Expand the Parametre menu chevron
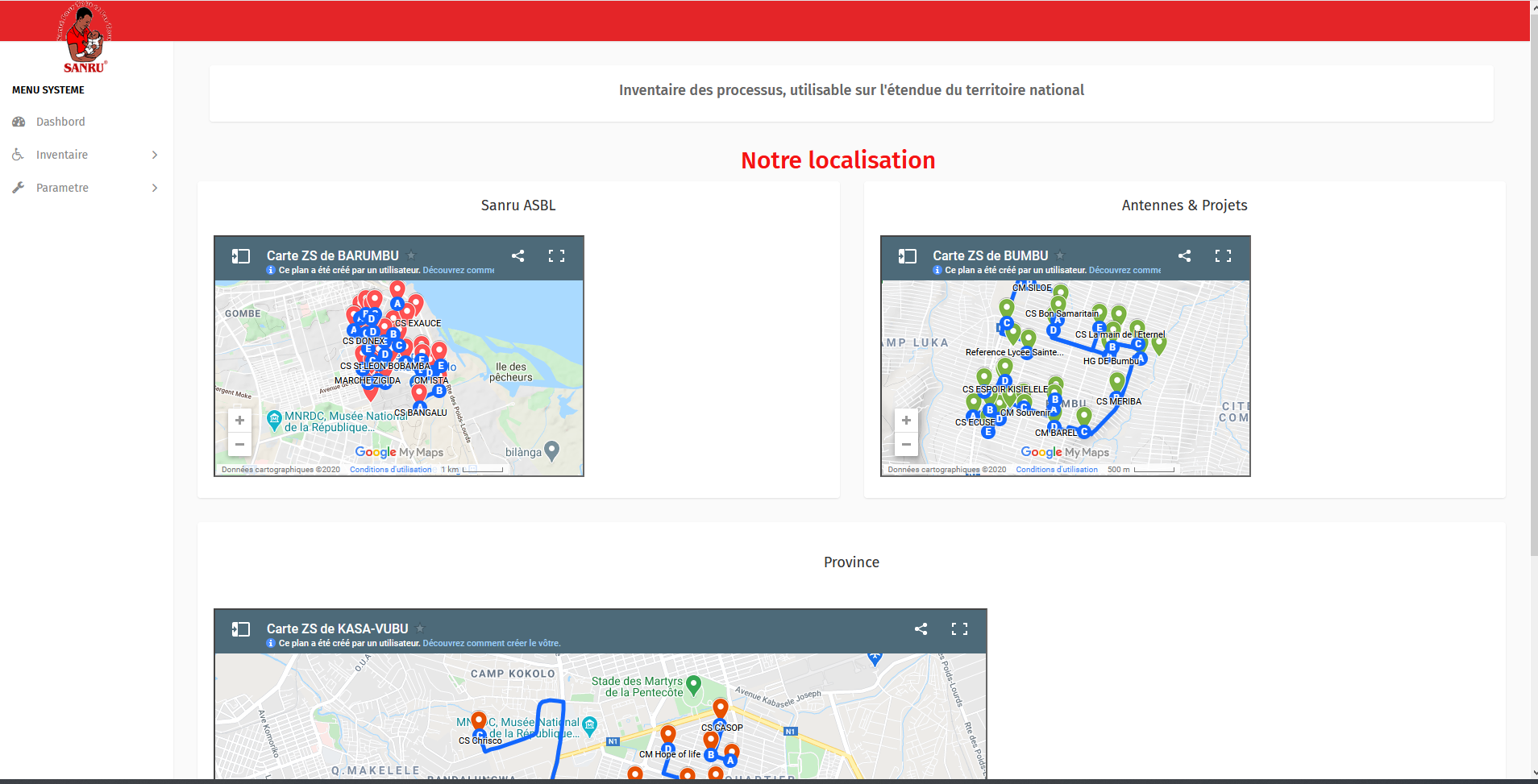The width and height of the screenshot is (1538, 784). [x=155, y=188]
